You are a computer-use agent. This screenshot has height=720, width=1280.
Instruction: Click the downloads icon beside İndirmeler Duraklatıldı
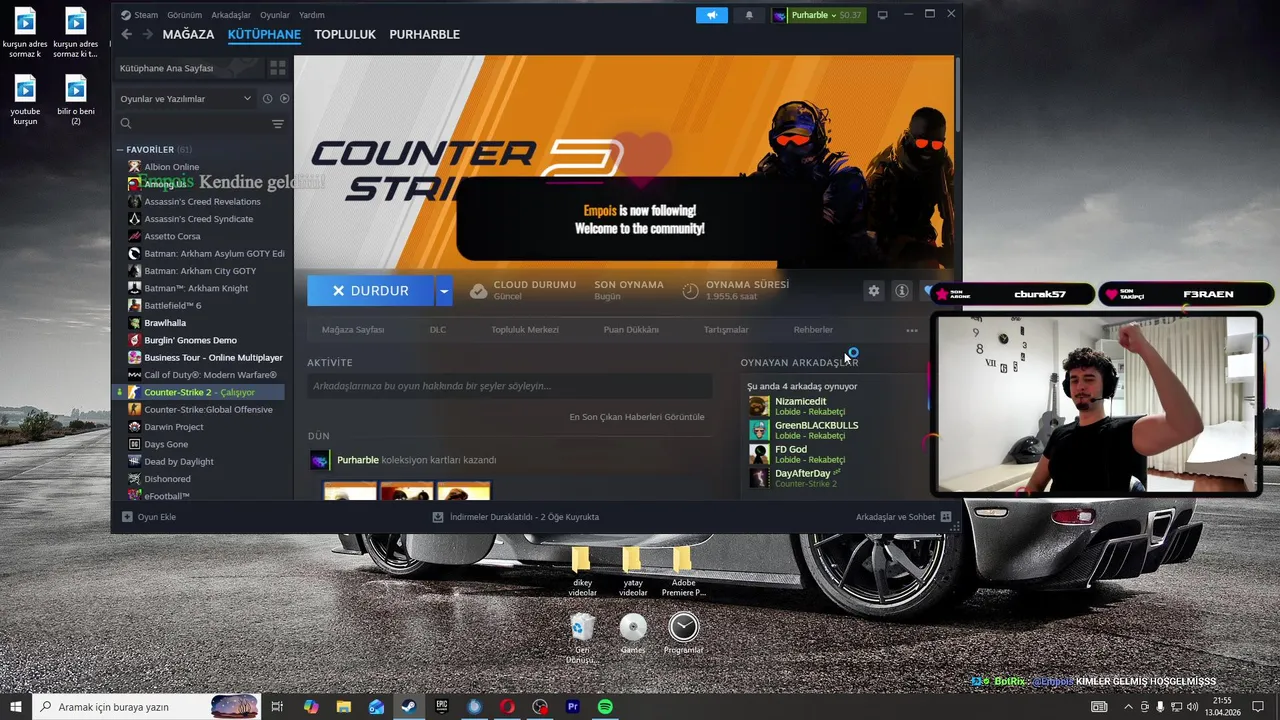tap(438, 517)
